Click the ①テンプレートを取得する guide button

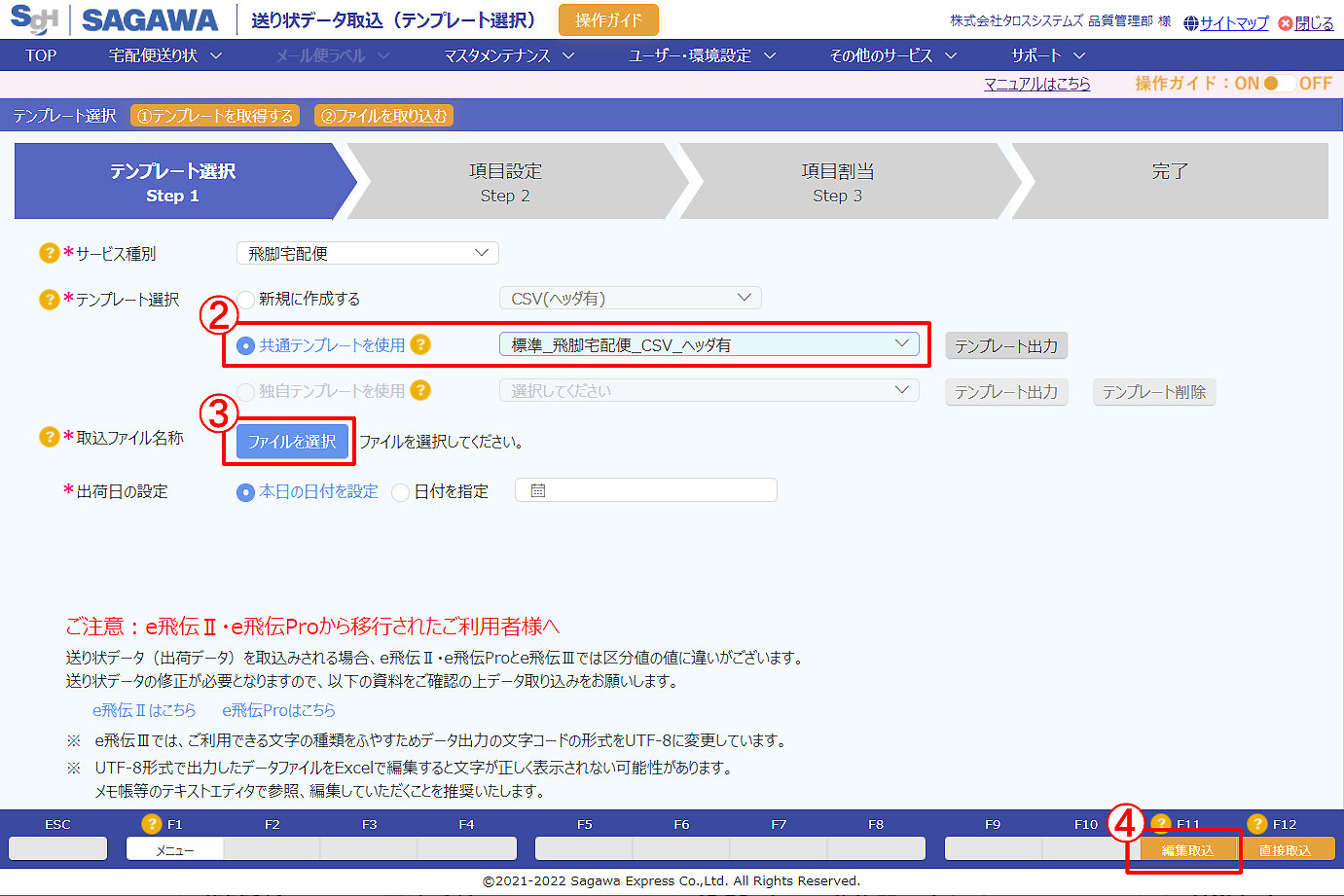coord(215,116)
